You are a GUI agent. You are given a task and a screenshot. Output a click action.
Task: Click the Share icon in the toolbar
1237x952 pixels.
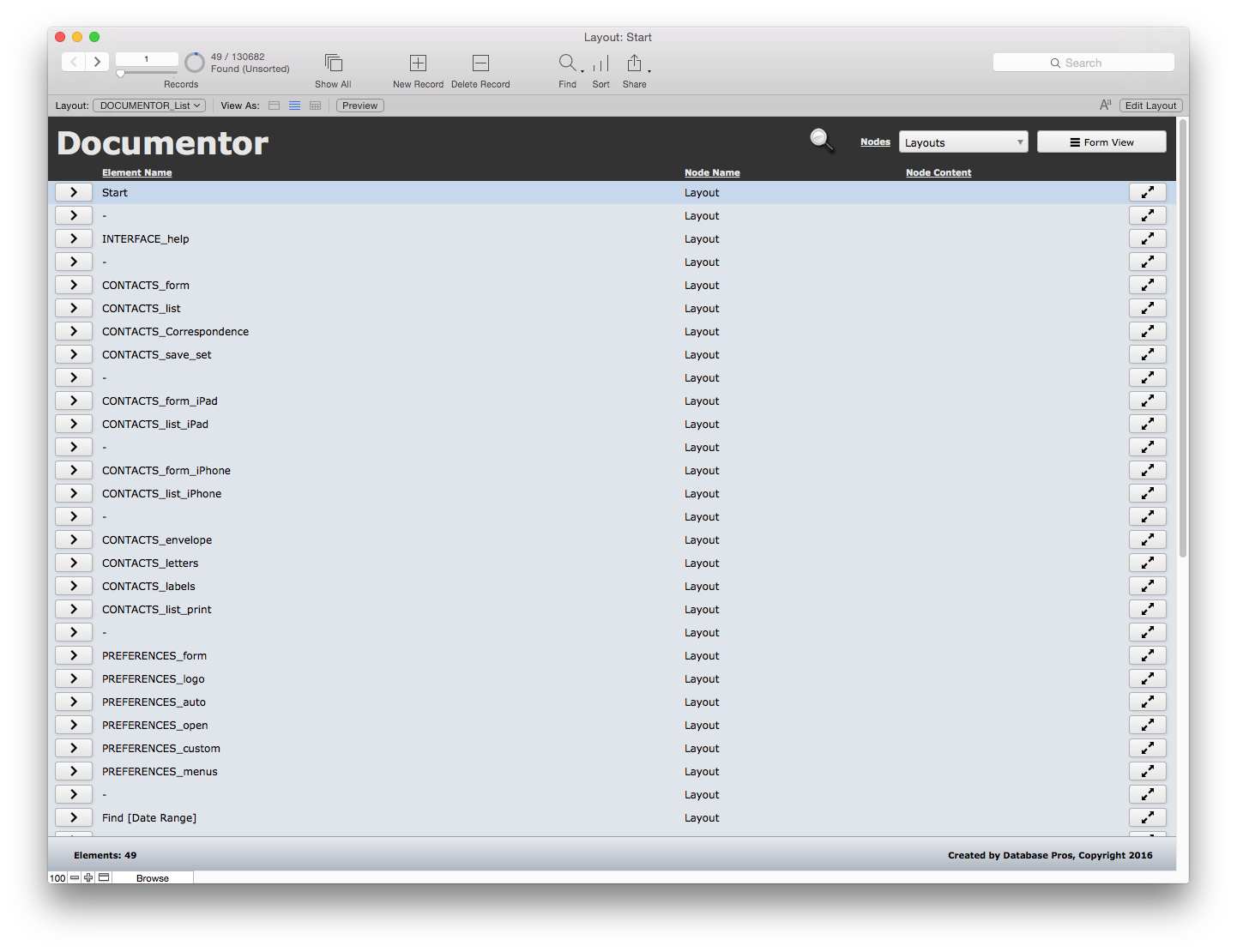tap(634, 63)
